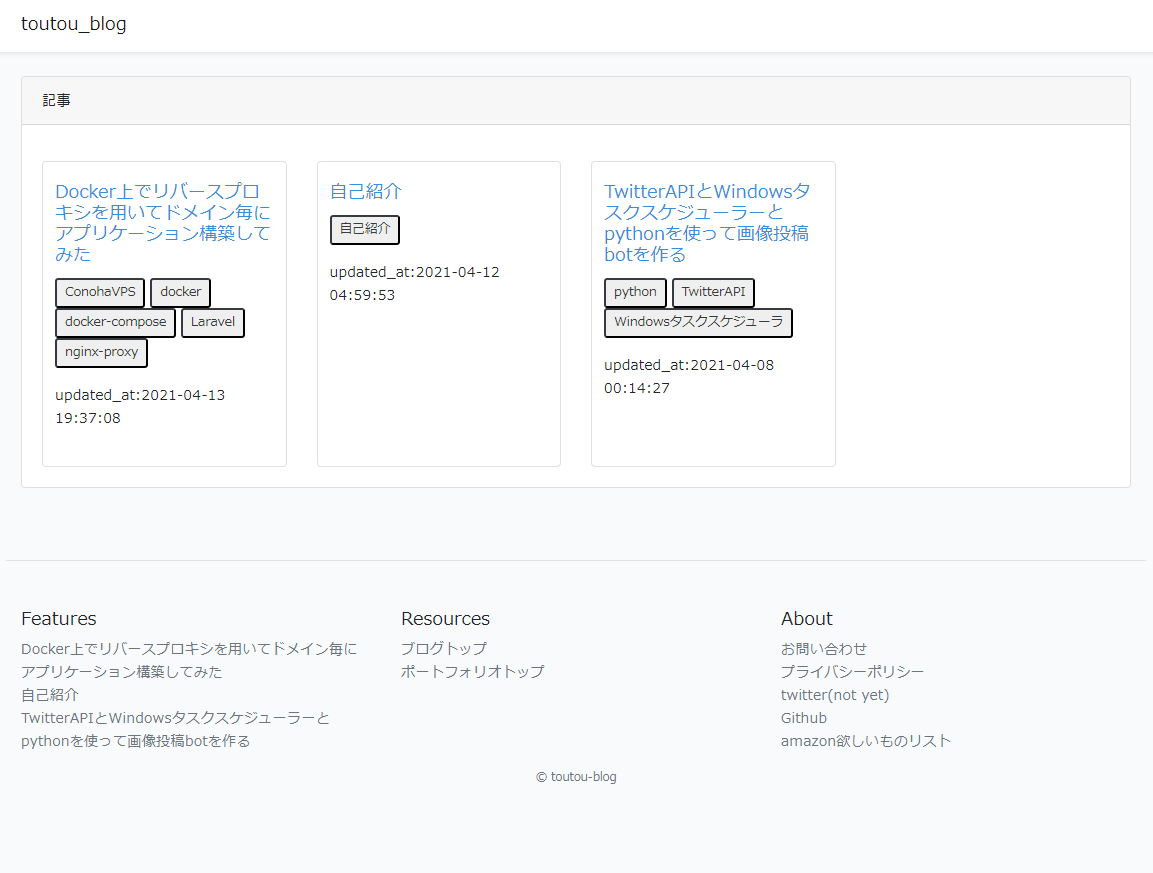Viewport: 1153px width, 873px height.
Task: Visit amazon欲しいものリスト link
Action: [865, 741]
